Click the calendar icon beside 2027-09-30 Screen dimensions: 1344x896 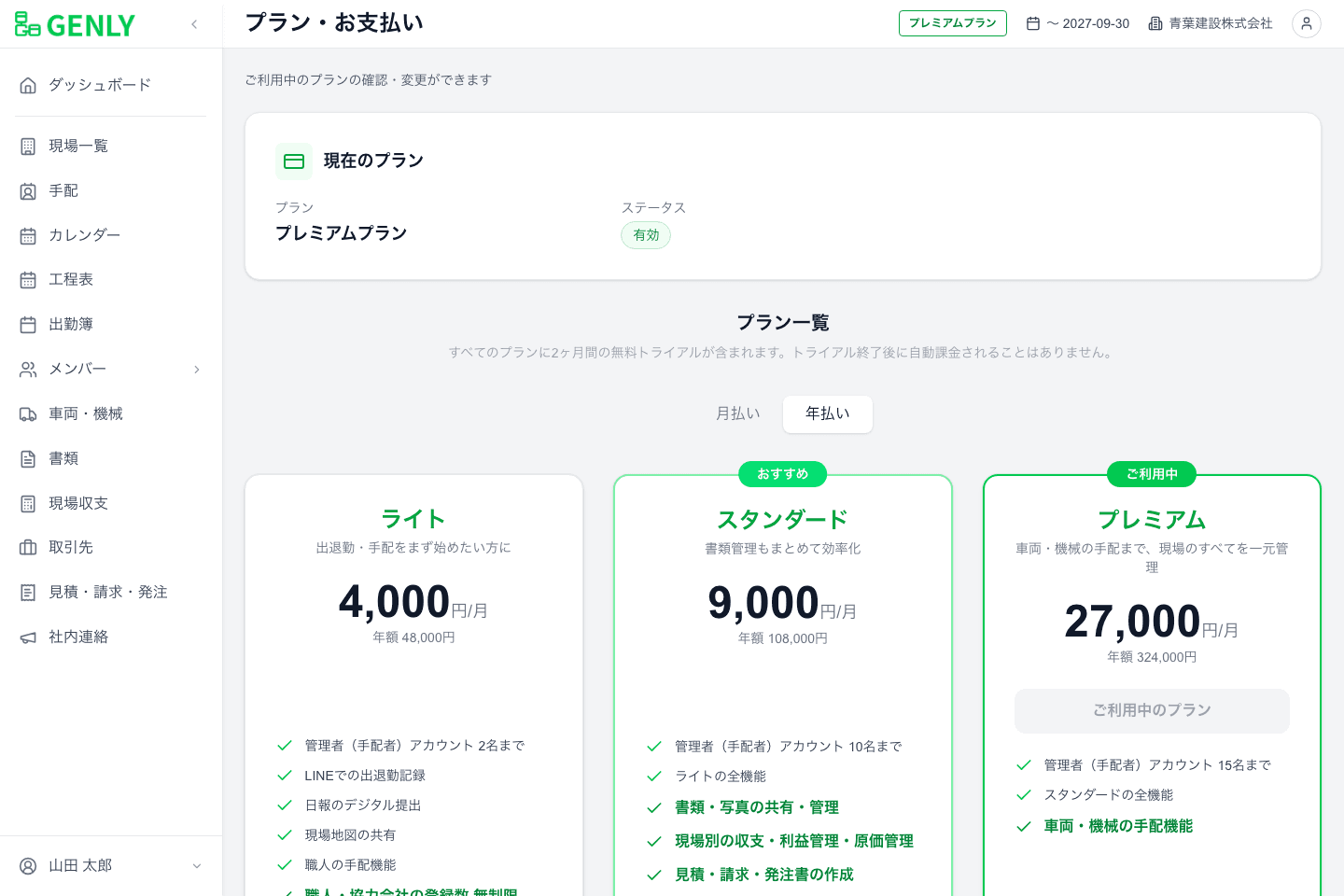pyautogui.click(x=1033, y=24)
